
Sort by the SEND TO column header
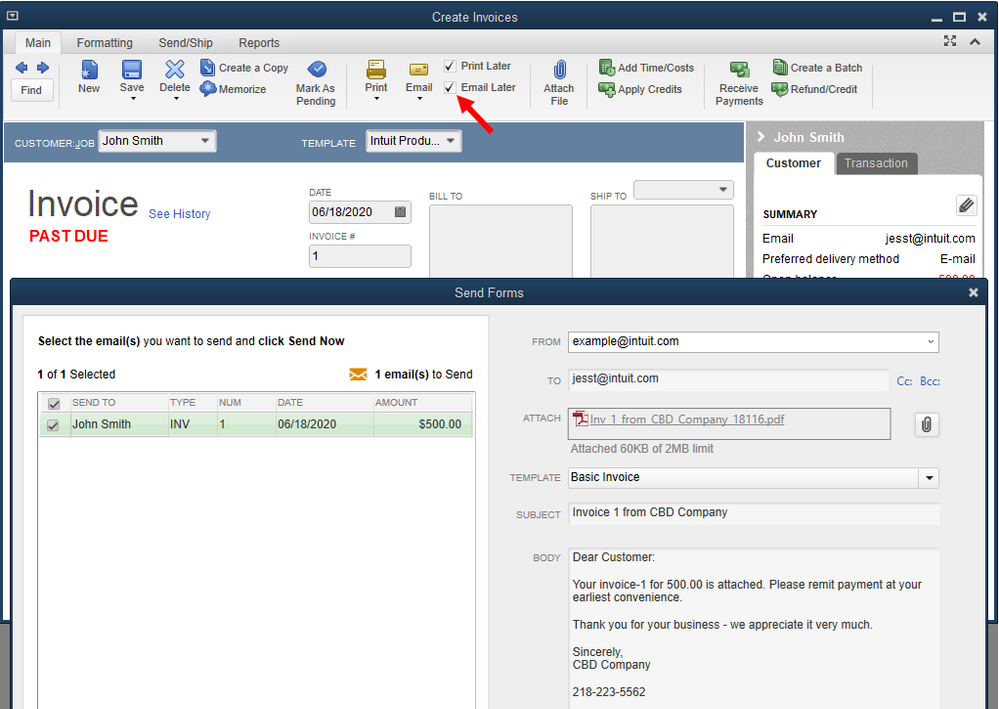point(119,403)
